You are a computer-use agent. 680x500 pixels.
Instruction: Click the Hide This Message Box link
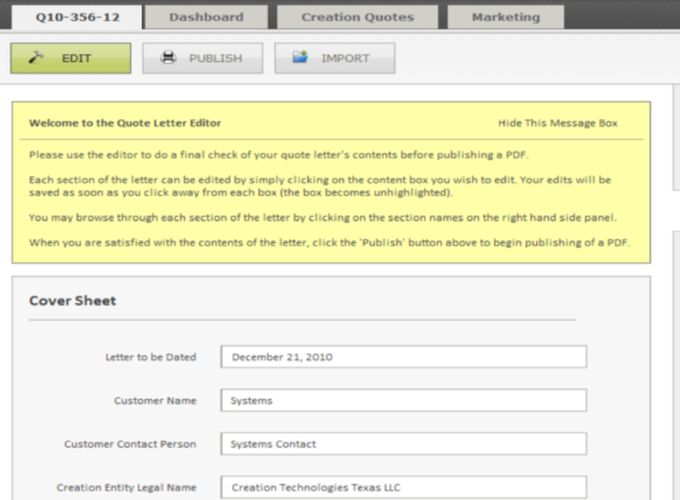(557, 123)
